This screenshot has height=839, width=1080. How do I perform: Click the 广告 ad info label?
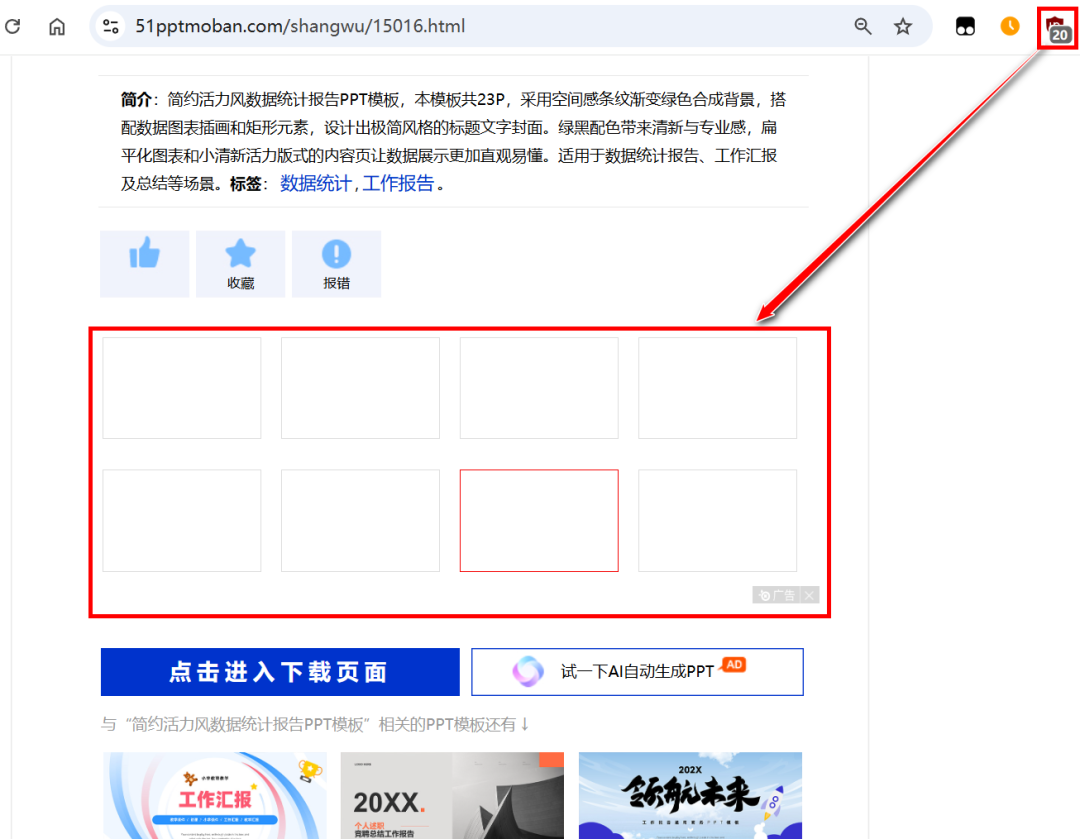(x=777, y=595)
